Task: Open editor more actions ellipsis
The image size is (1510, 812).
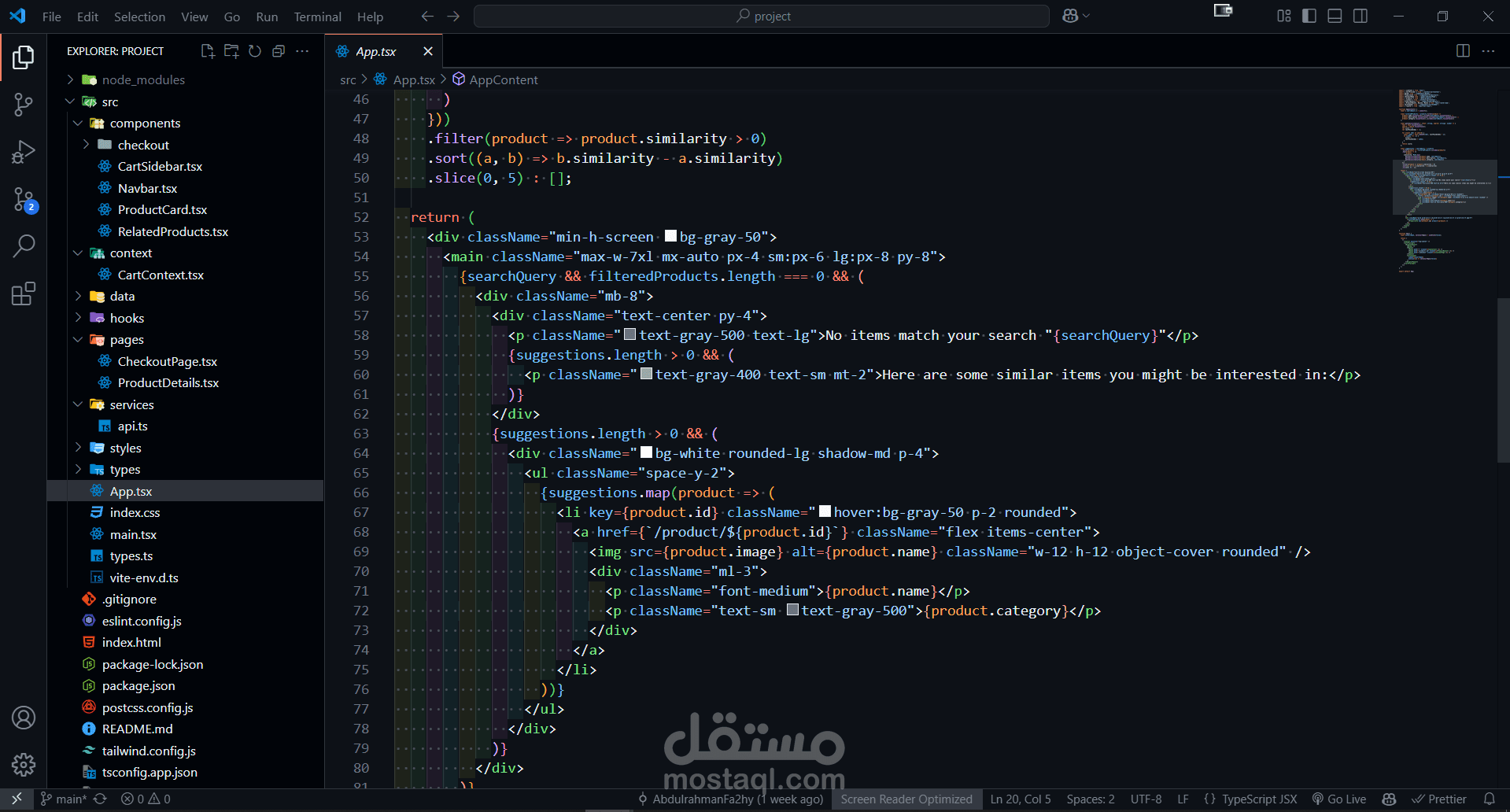Action: coord(1488,51)
